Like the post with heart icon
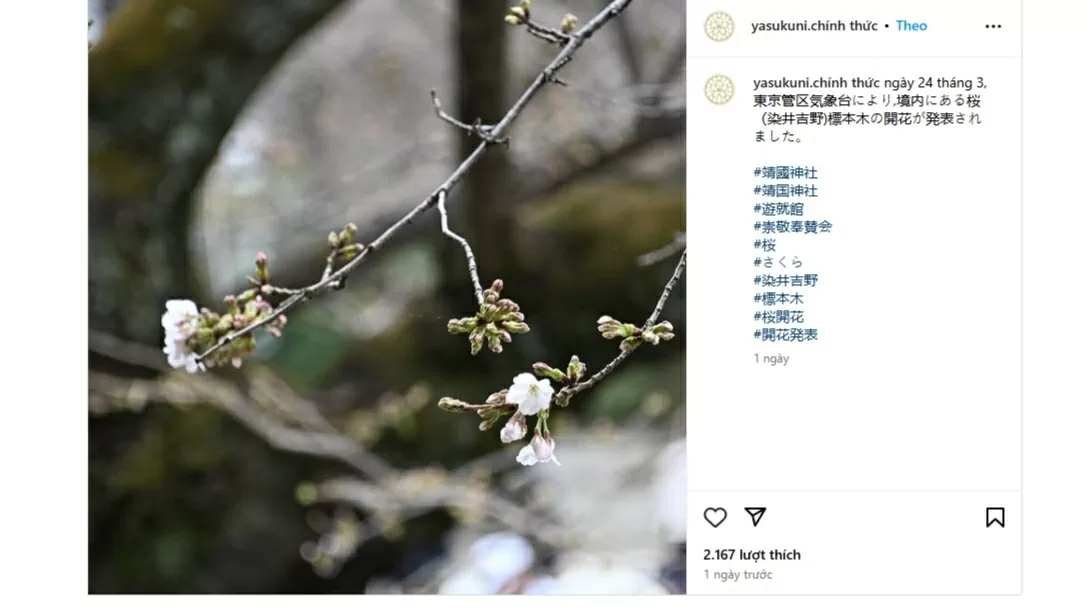This screenshot has width=1088, height=612. 715,517
